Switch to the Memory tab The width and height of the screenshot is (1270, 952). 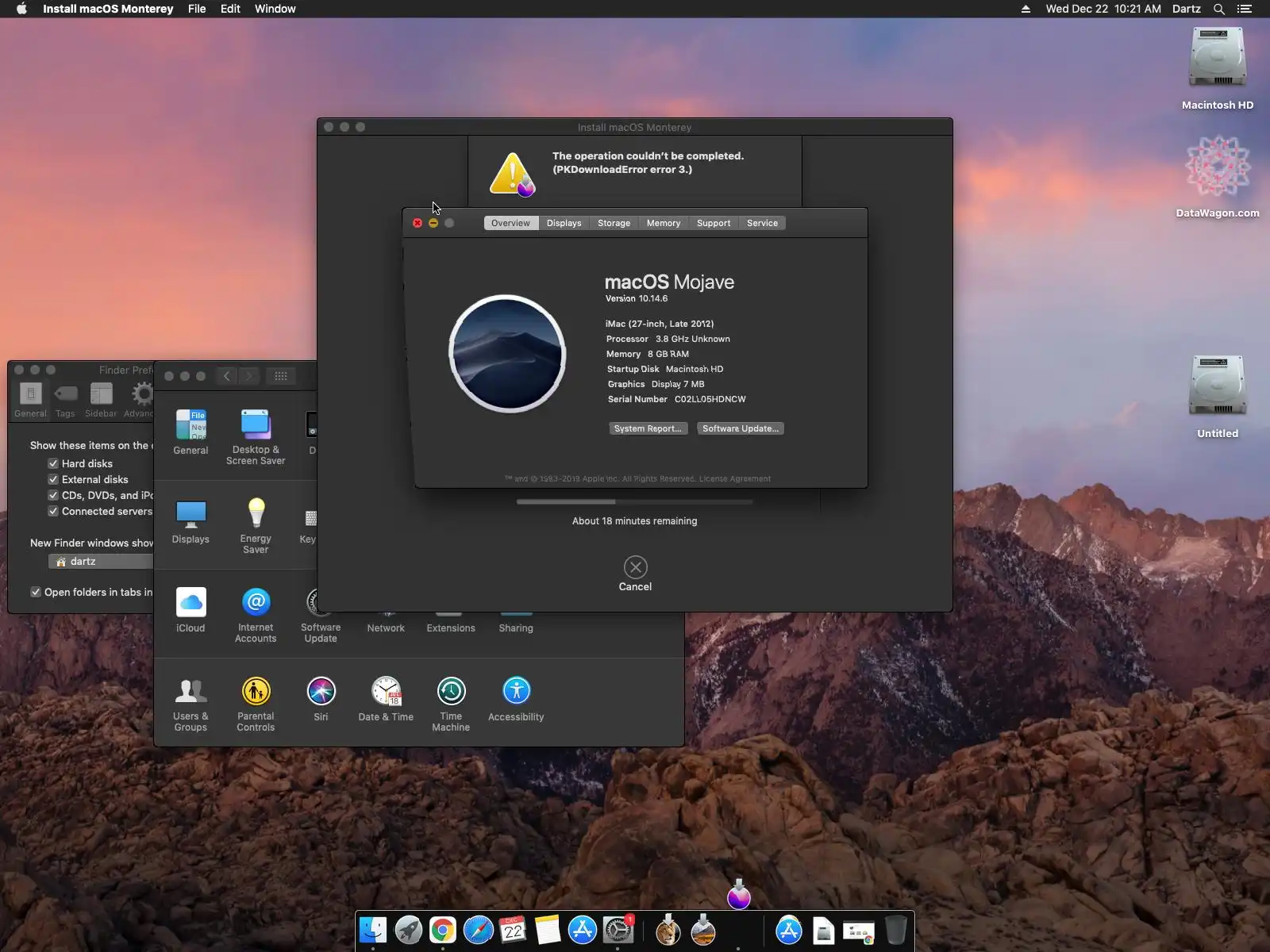point(664,223)
